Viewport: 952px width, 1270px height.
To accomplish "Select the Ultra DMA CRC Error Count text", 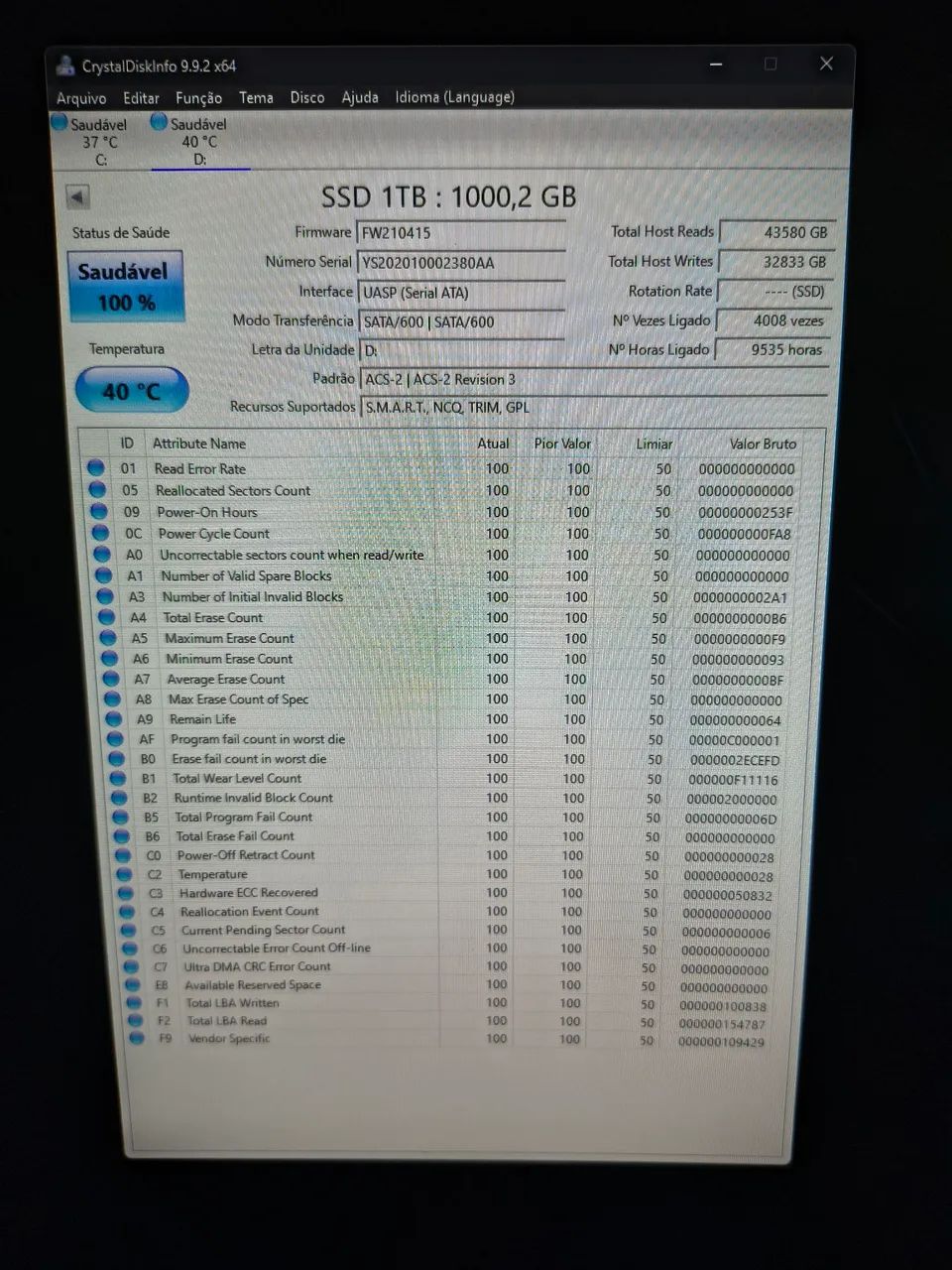I will pos(257,966).
